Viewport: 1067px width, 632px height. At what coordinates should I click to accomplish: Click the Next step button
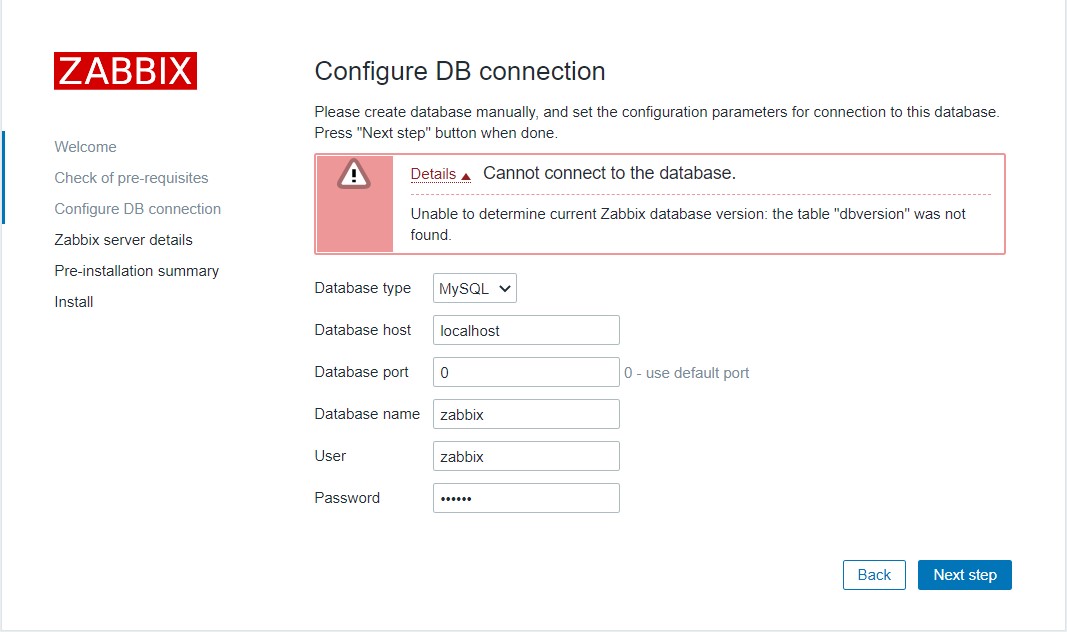pos(964,575)
